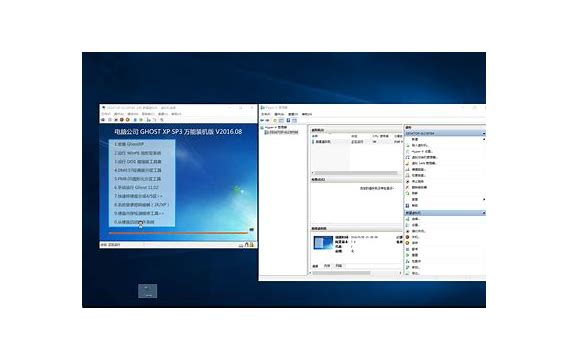Choose boot option 2 run WinPE
The height and width of the screenshot is (360, 568).
[x=138, y=153]
